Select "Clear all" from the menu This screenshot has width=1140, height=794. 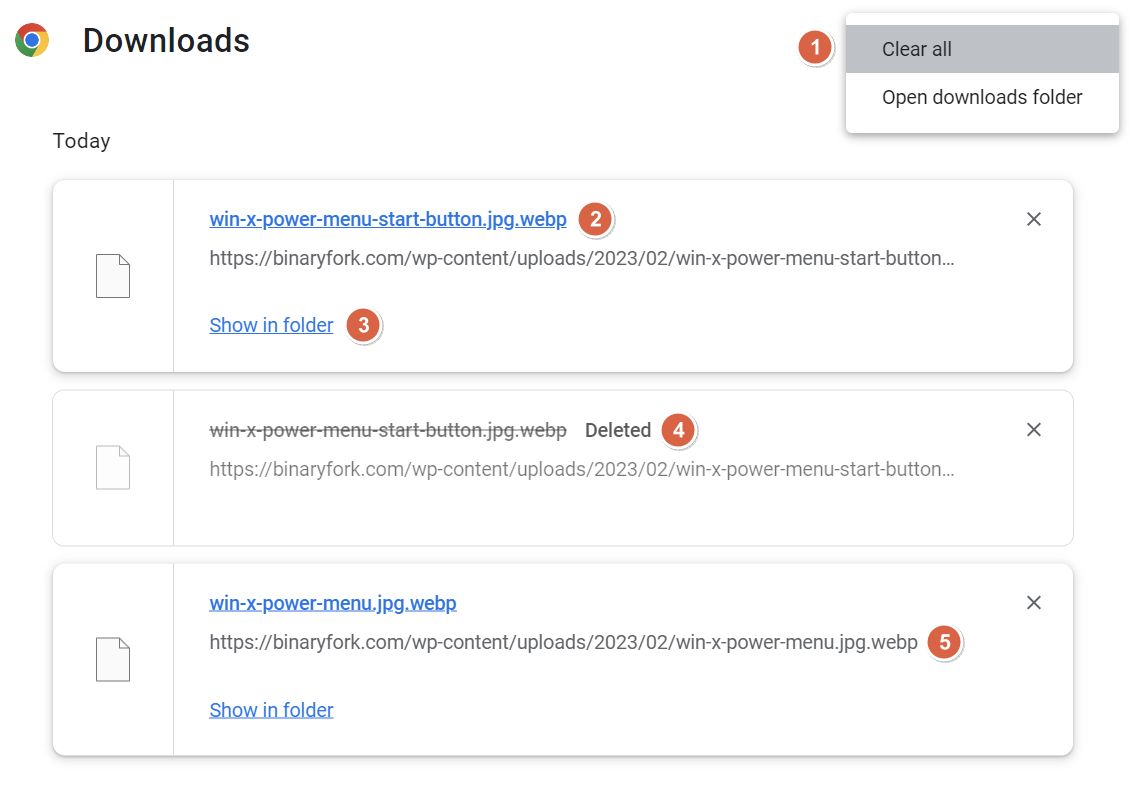(917, 48)
